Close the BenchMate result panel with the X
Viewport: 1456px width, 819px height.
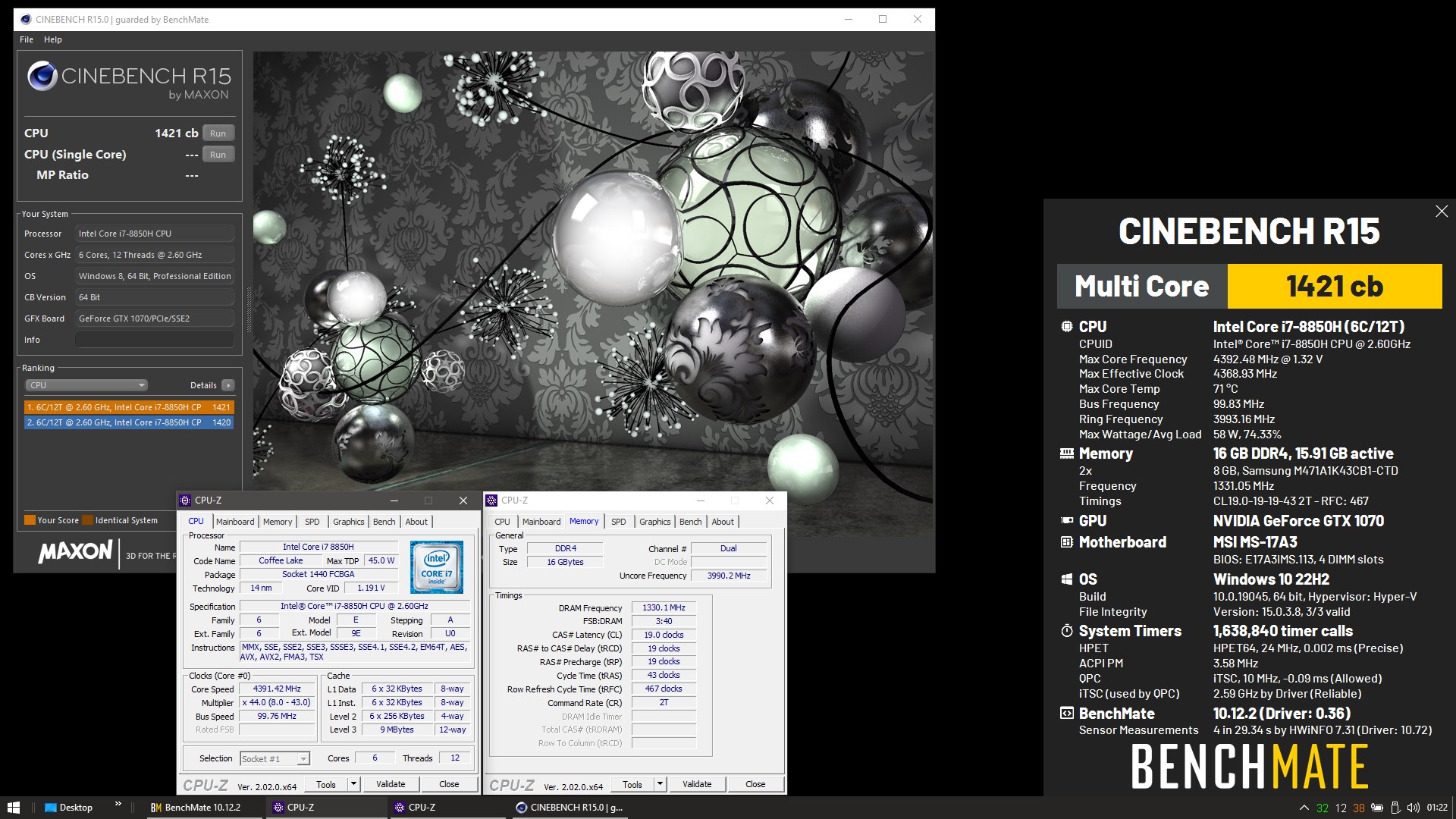point(1442,212)
